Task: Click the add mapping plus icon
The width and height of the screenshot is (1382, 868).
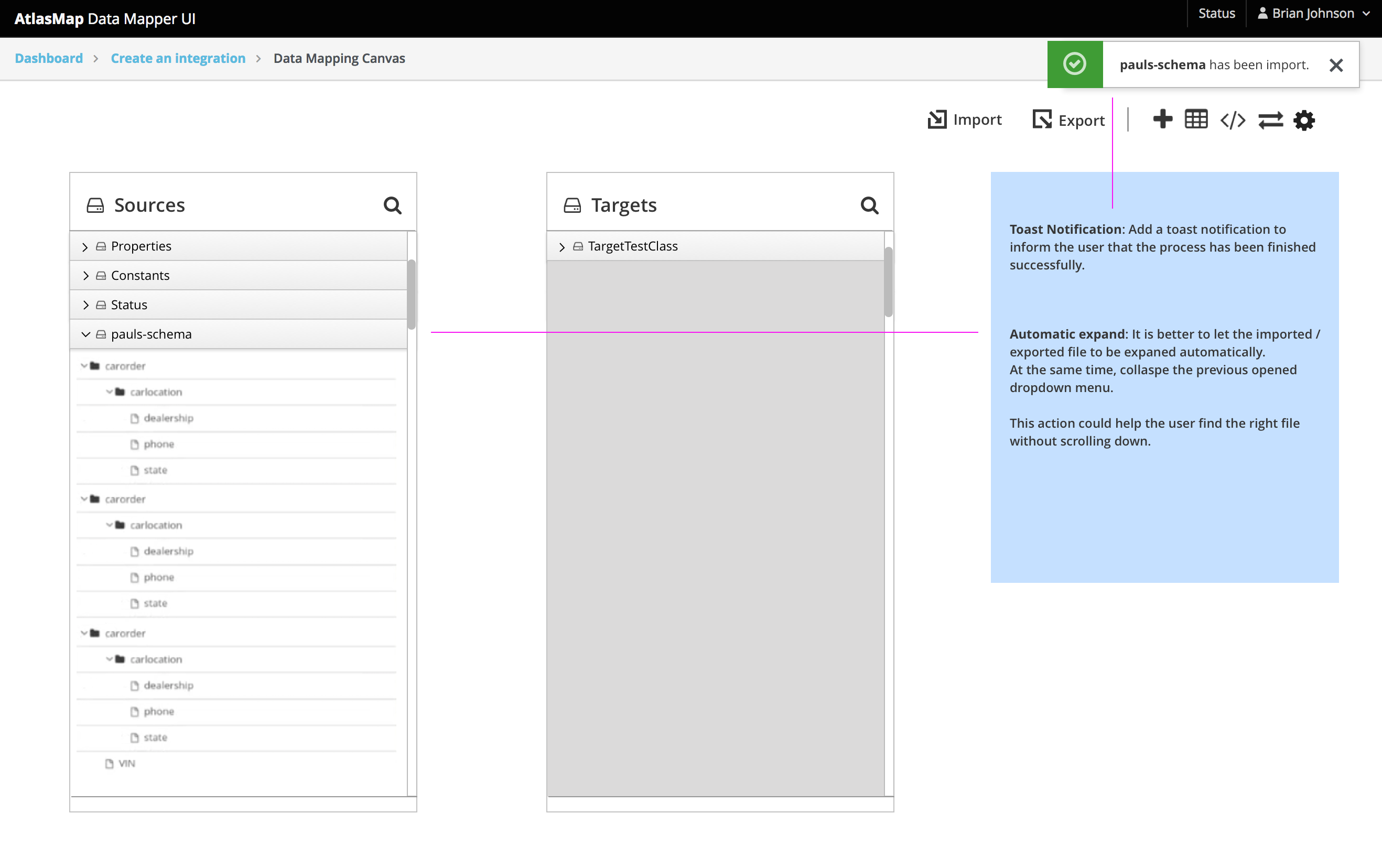Action: click(x=1163, y=120)
